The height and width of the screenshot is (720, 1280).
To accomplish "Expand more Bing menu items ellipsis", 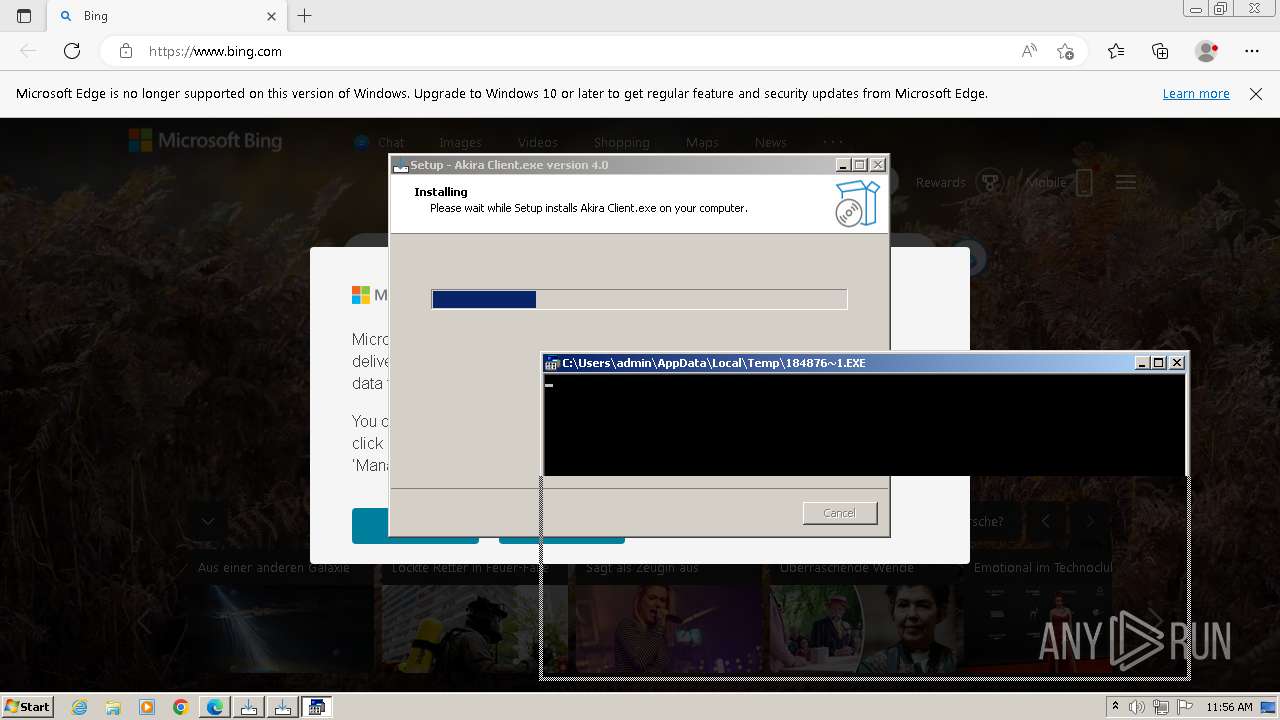I will coord(833,142).
